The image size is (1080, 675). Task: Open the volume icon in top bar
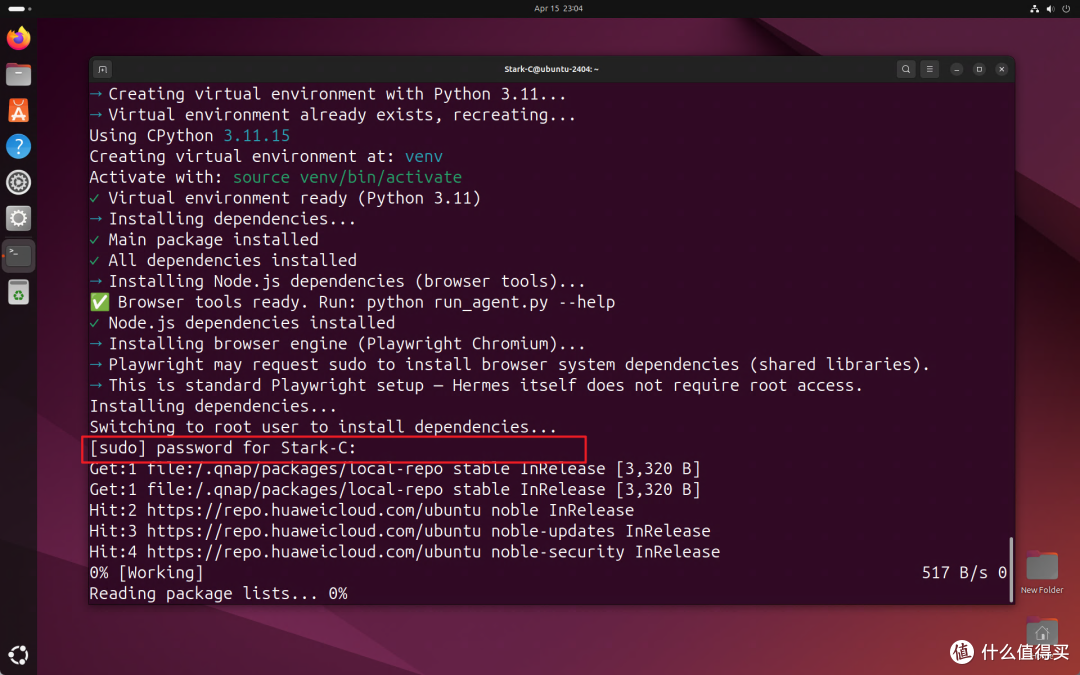[x=1050, y=9]
